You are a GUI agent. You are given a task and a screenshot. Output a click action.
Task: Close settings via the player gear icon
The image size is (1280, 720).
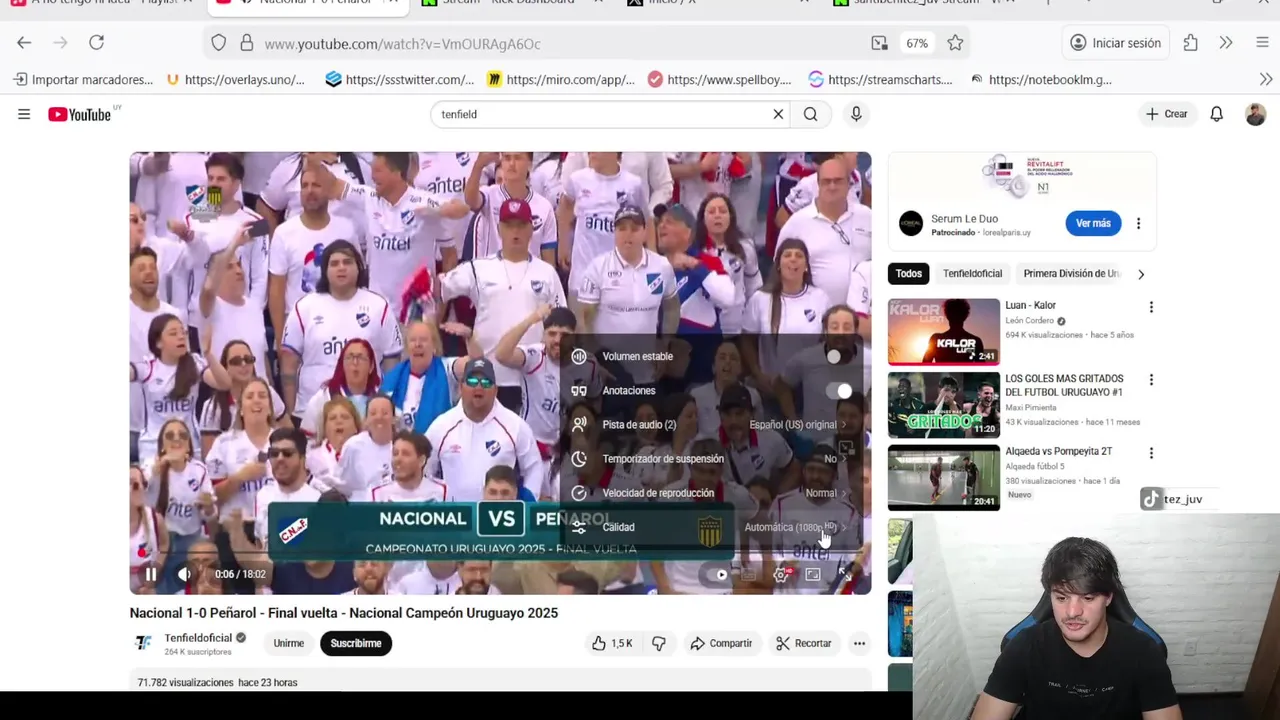(x=781, y=574)
